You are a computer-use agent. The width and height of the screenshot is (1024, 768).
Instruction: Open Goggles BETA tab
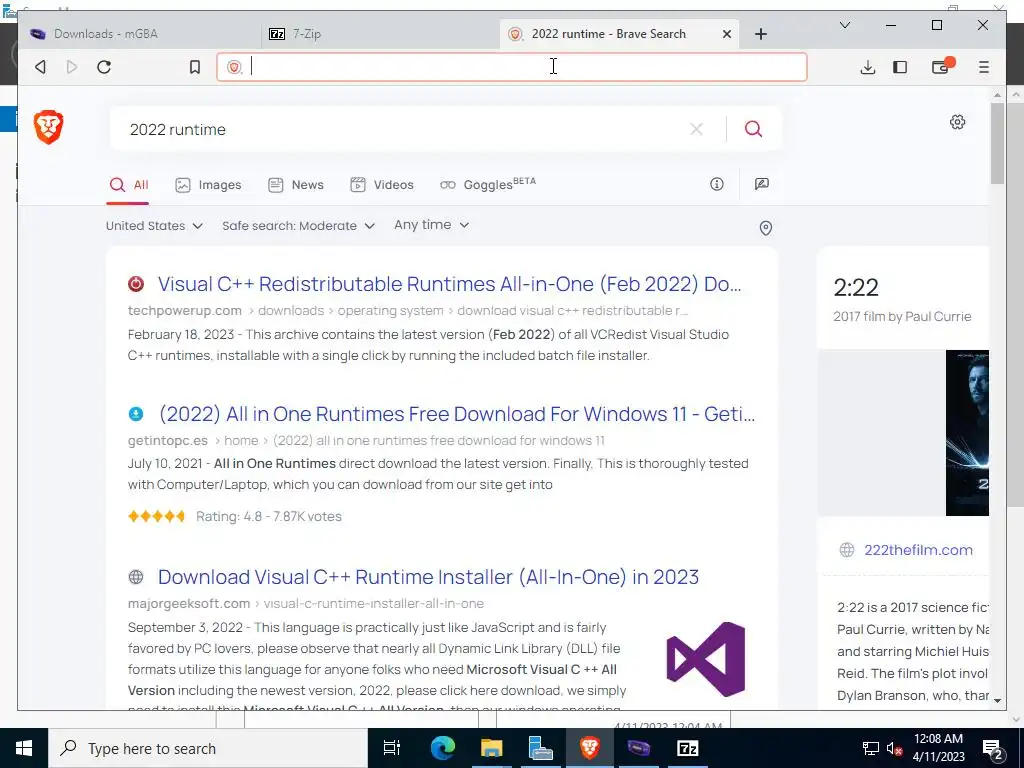coord(488,184)
